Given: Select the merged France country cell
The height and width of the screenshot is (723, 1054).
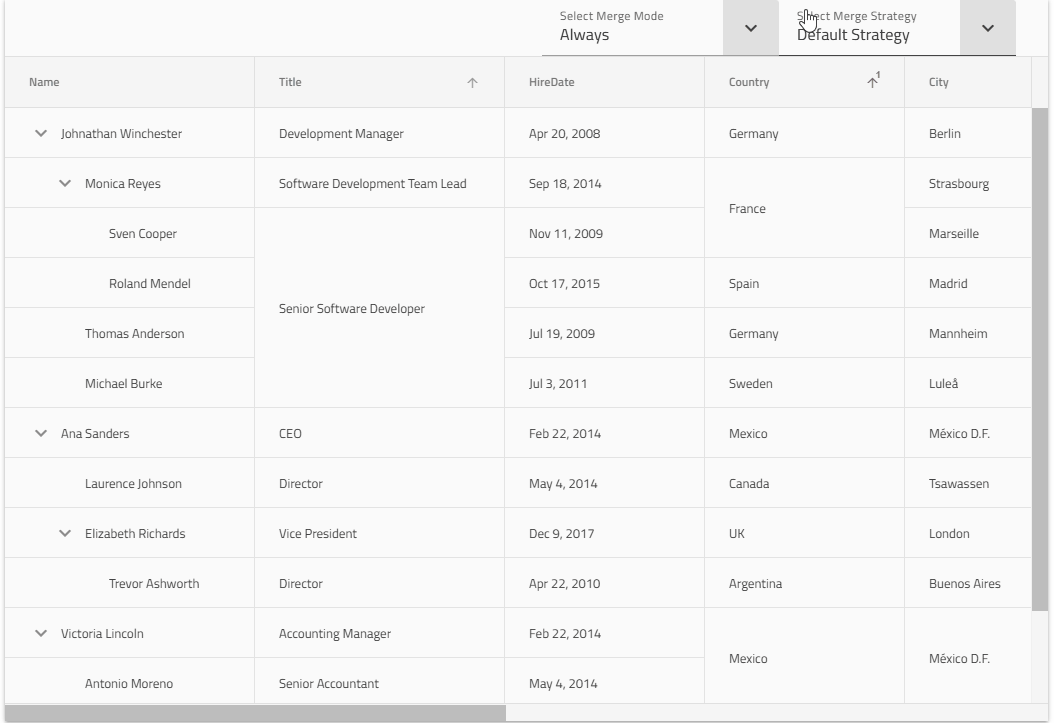Looking at the screenshot, I should (x=748, y=209).
